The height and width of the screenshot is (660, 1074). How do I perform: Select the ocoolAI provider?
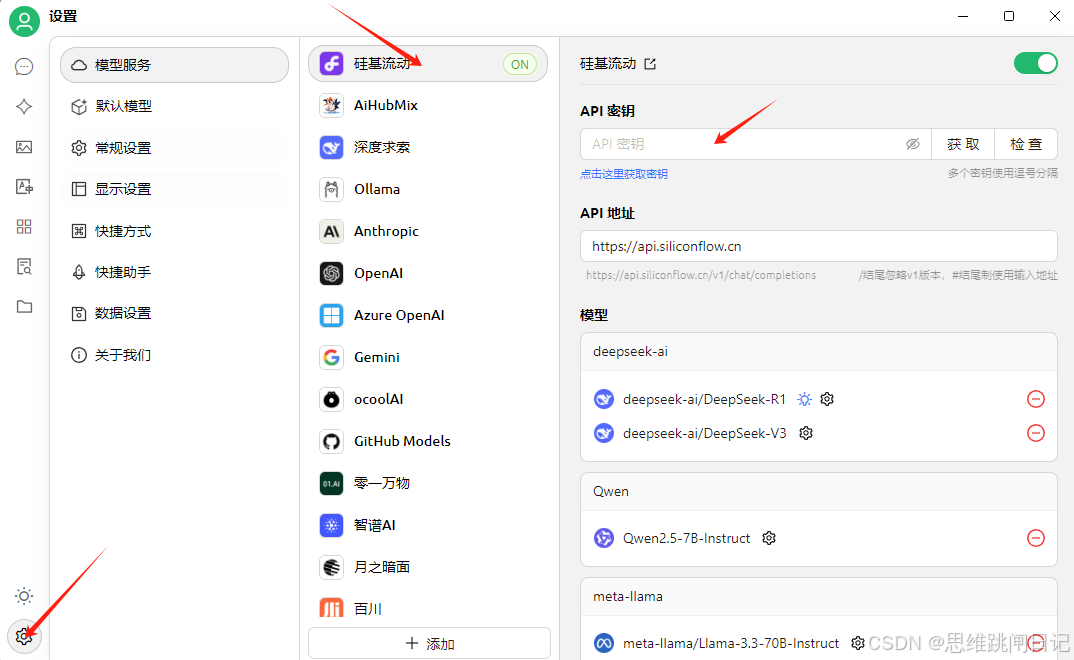(x=428, y=399)
